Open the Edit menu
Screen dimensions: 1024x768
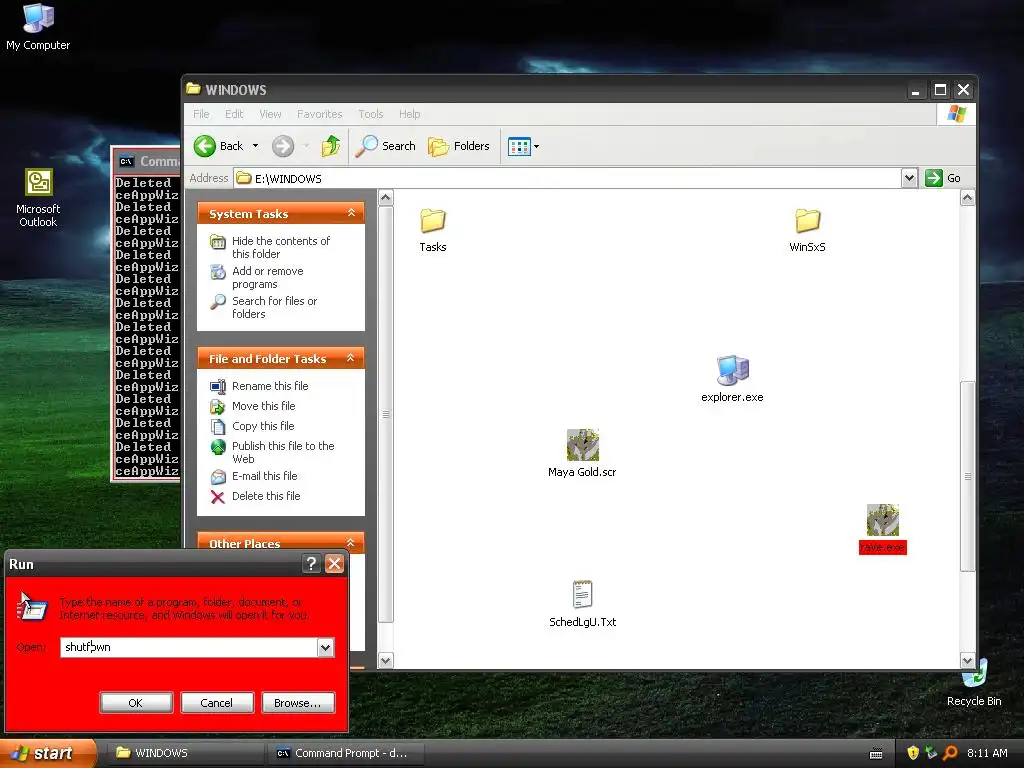pos(234,114)
